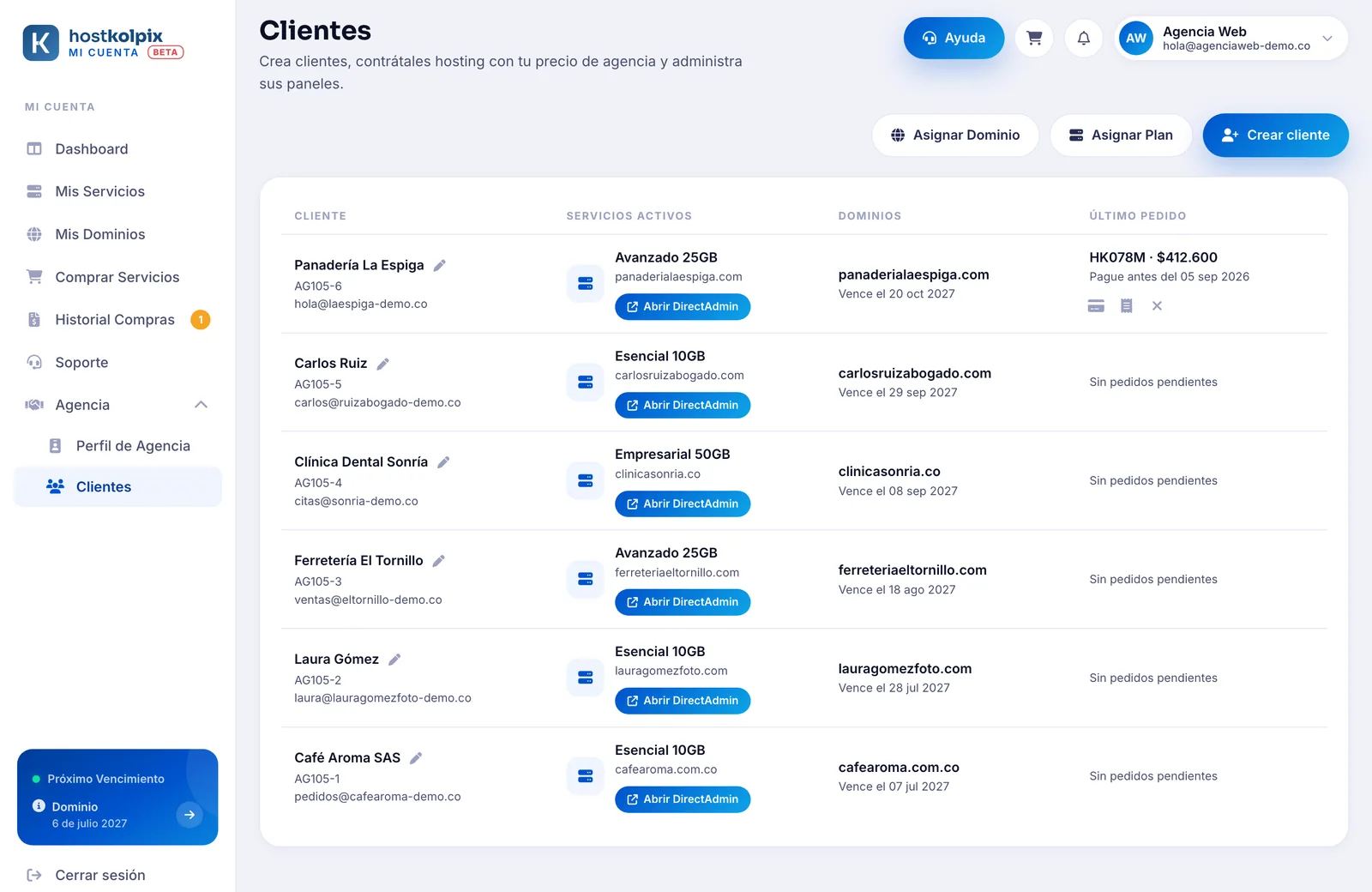Click Asignar Plan button
The image size is (1372, 892).
(x=1121, y=135)
